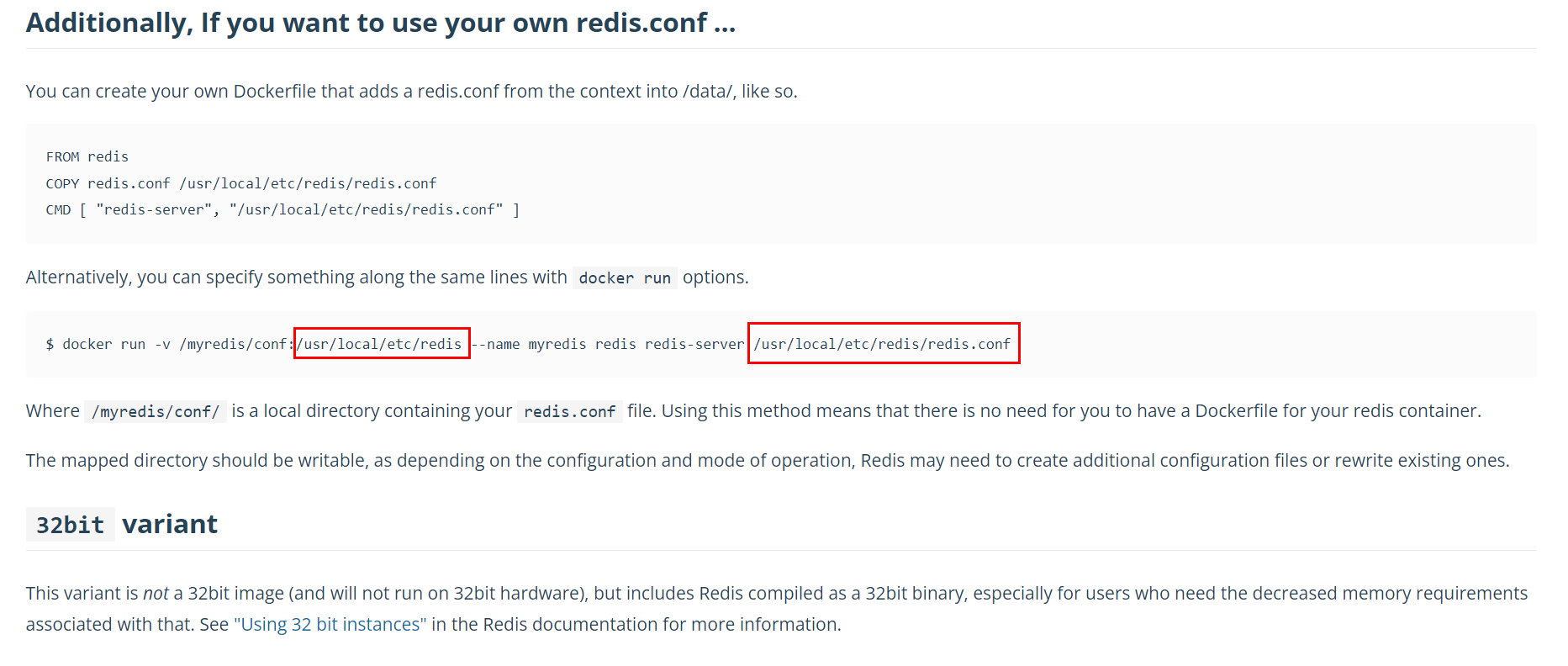Click "--name myredis redis redis-server" in the command

click(608, 344)
